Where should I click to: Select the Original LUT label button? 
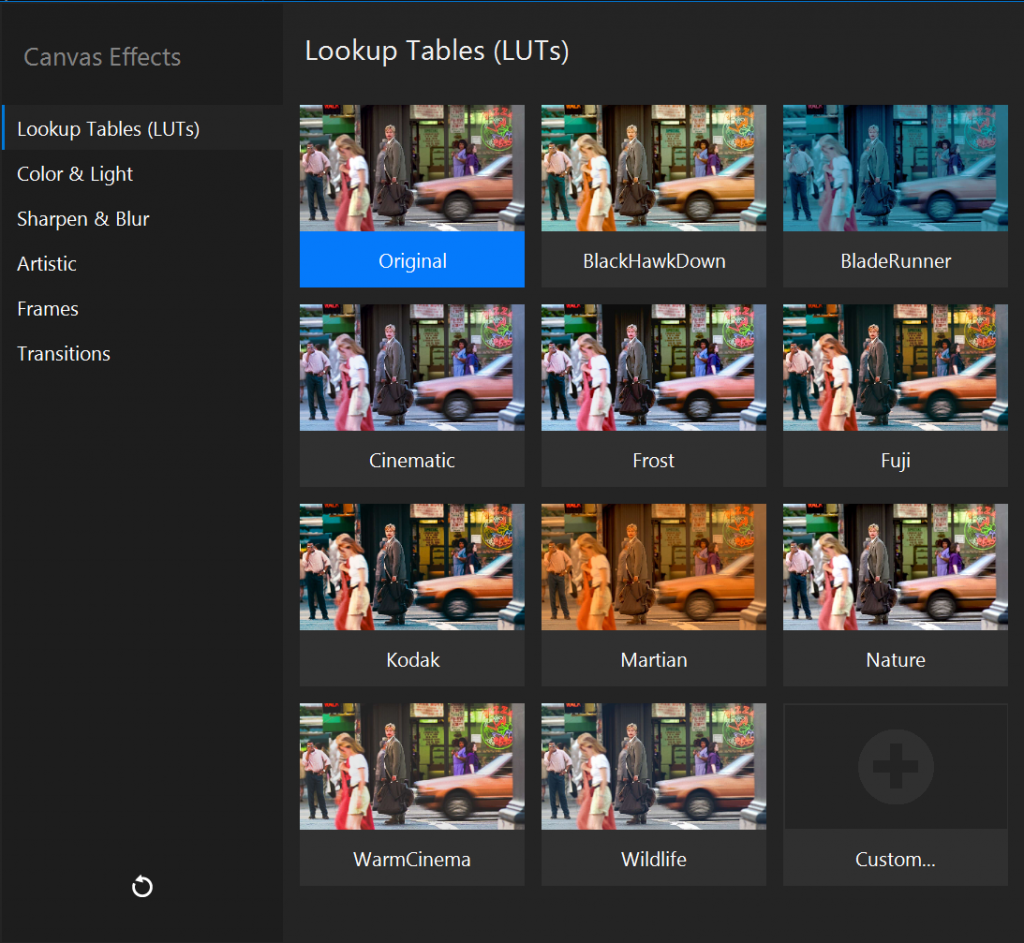(x=412, y=260)
